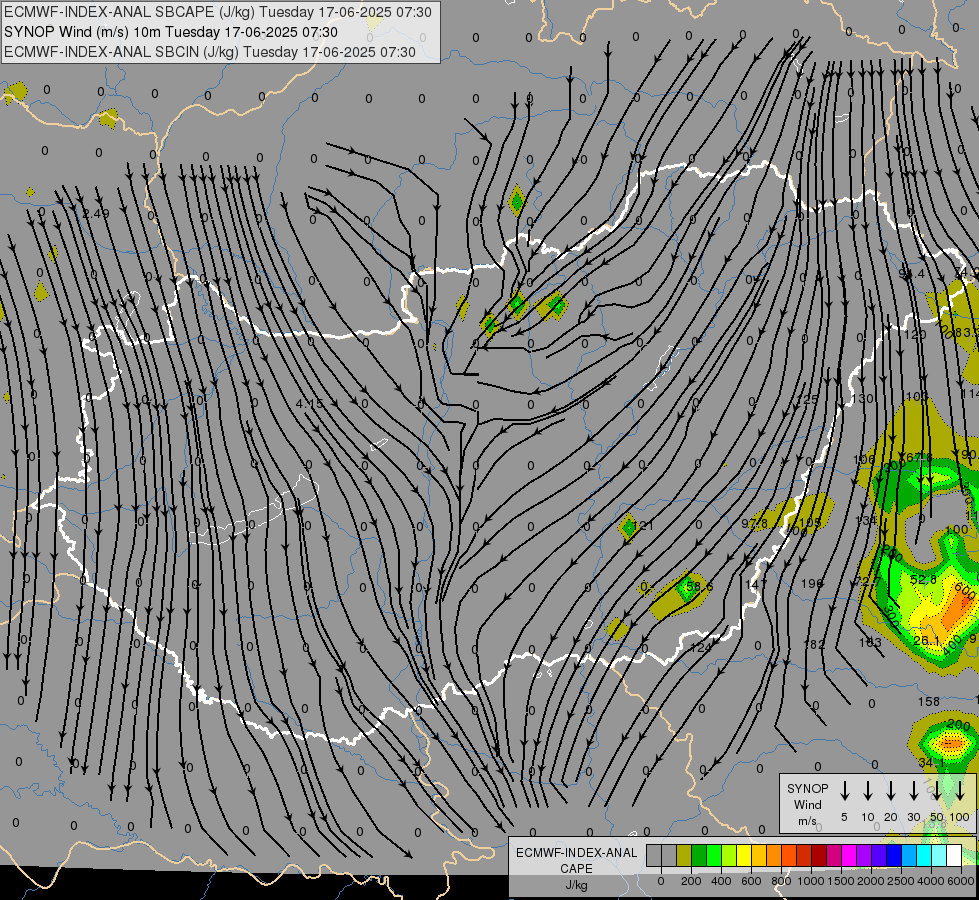979x900 pixels.
Task: Click the 30 m/s wind arrow in legend
Action: (913, 791)
